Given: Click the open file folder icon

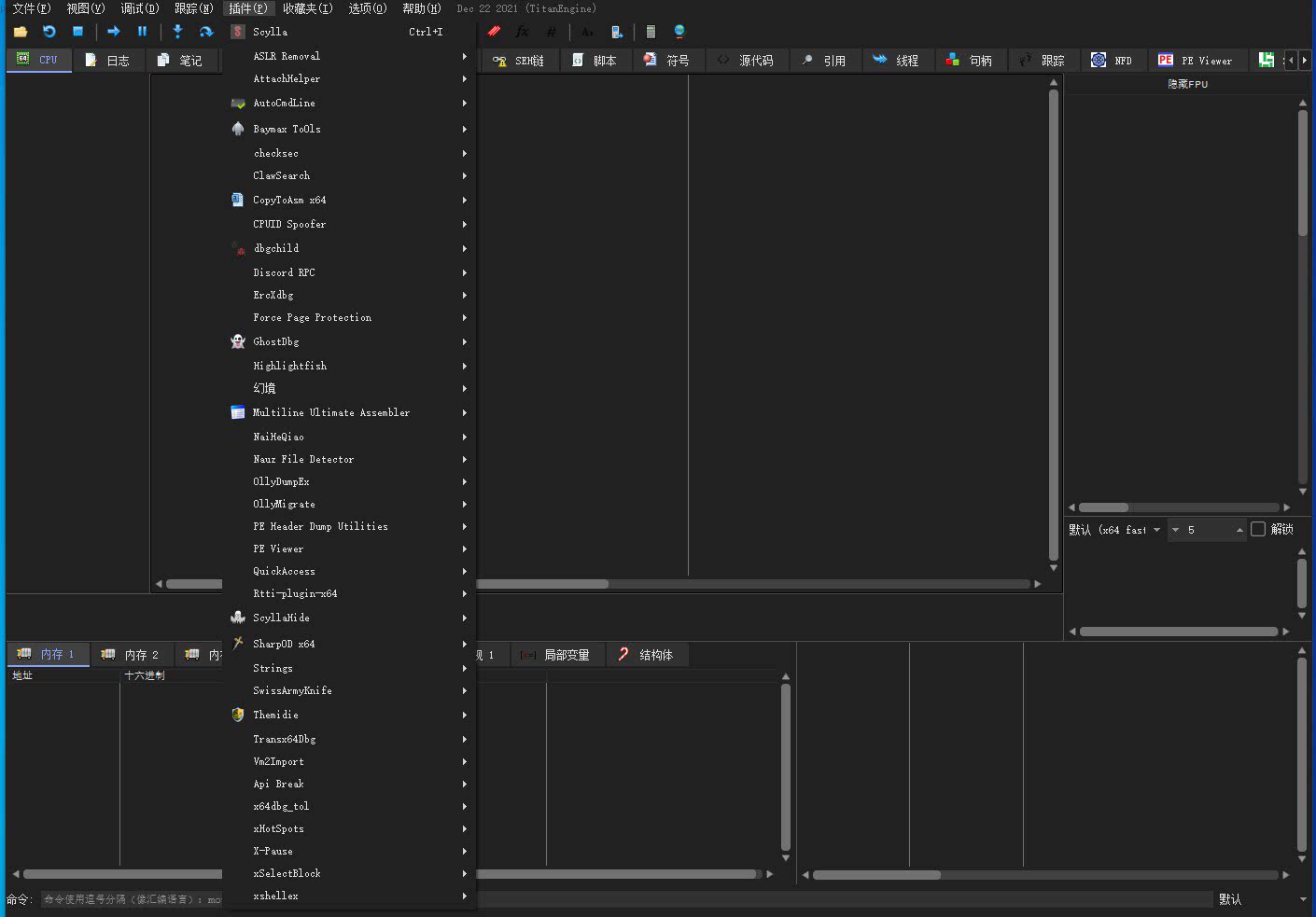Looking at the screenshot, I should click(21, 32).
